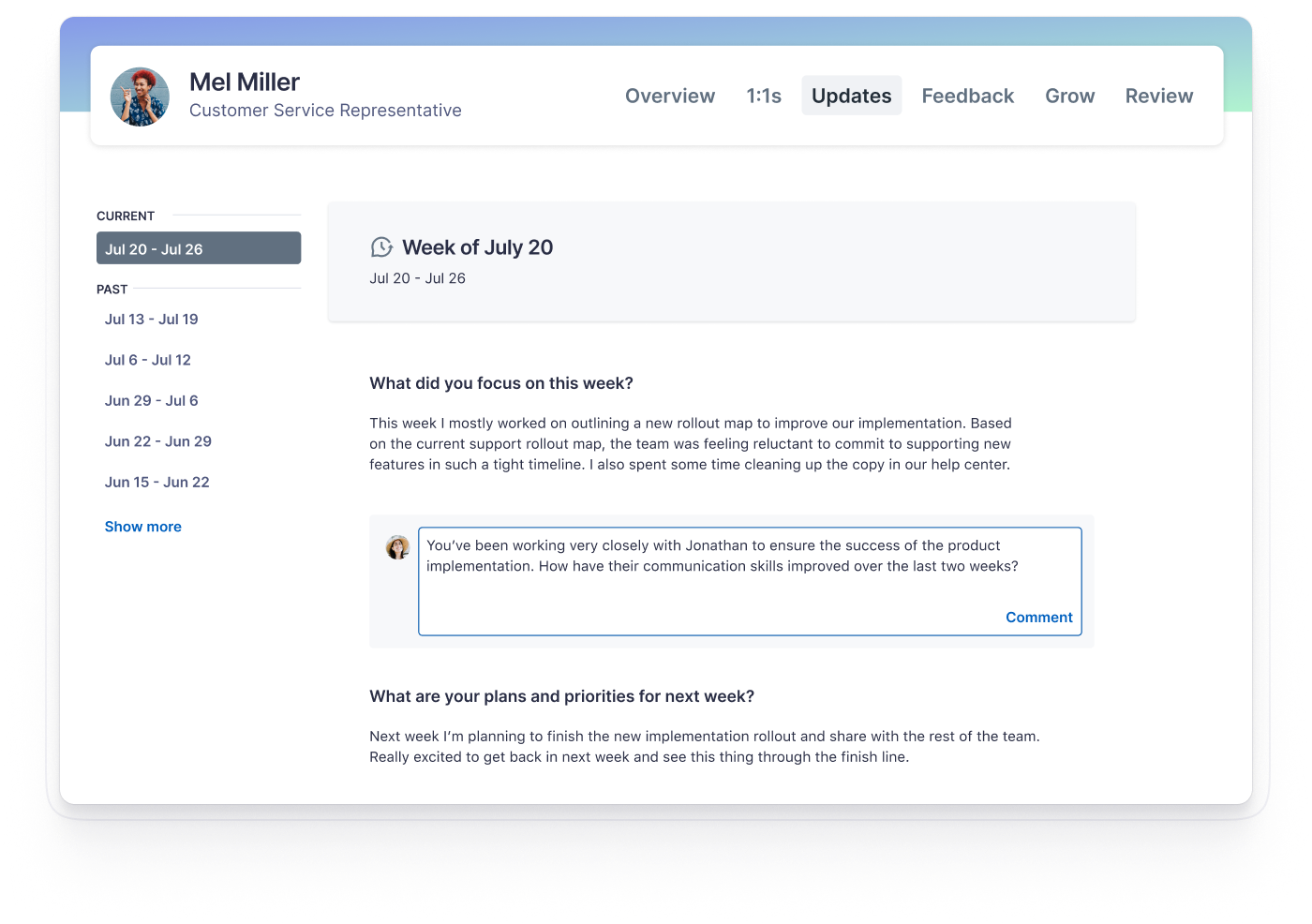Click Mel Miller's profile avatar
The image size is (1312, 924).
coord(140,97)
